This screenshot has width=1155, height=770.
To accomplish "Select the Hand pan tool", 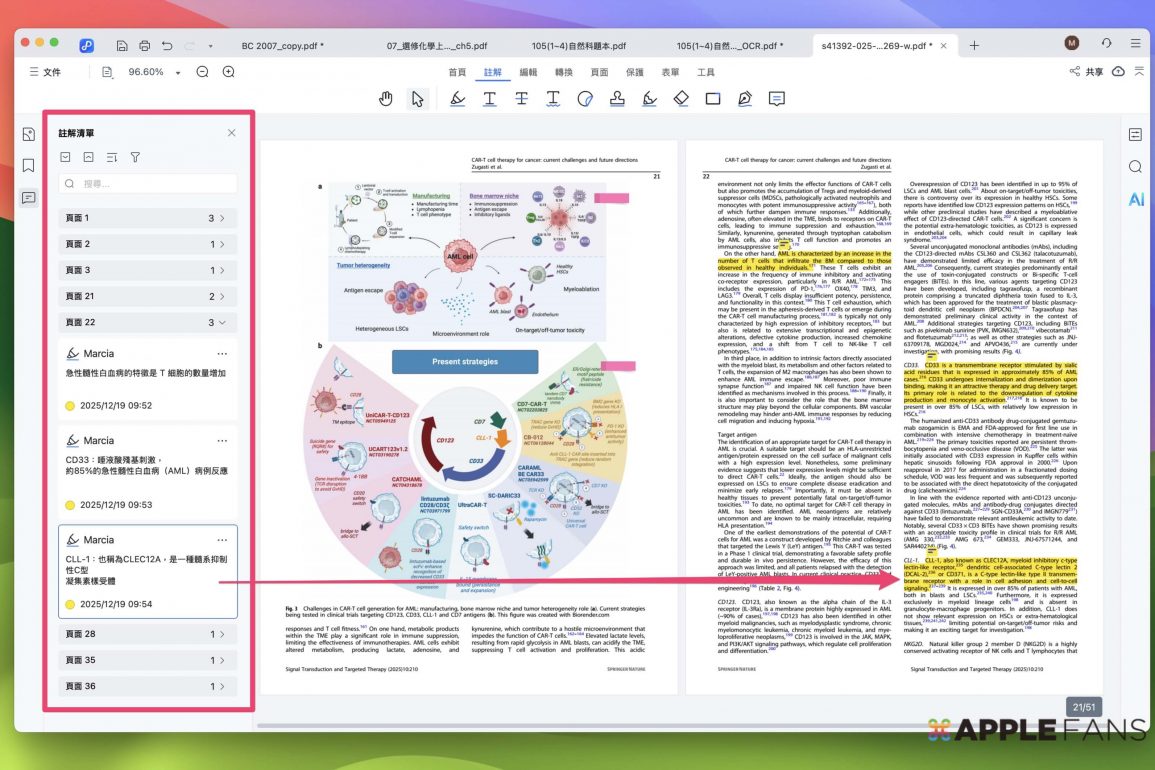I will (386, 98).
